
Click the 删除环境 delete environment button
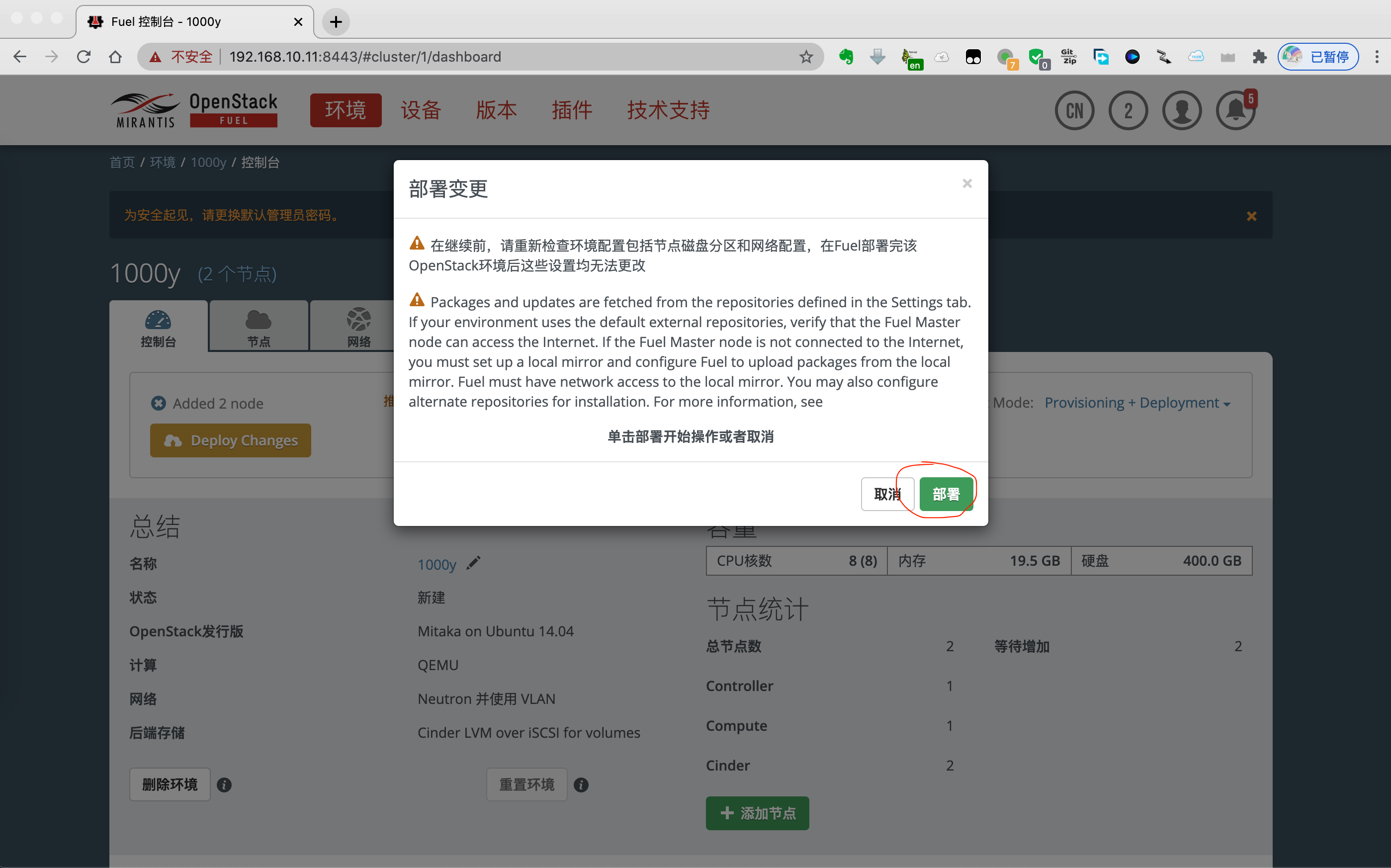point(170,784)
